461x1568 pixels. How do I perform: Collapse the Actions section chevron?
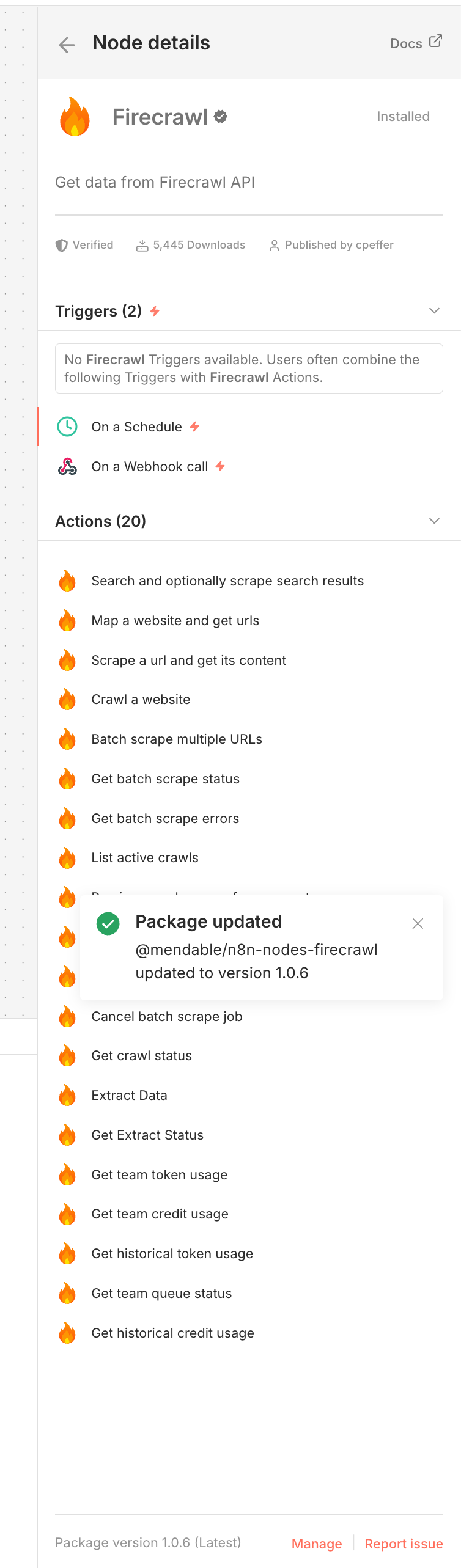point(434,521)
